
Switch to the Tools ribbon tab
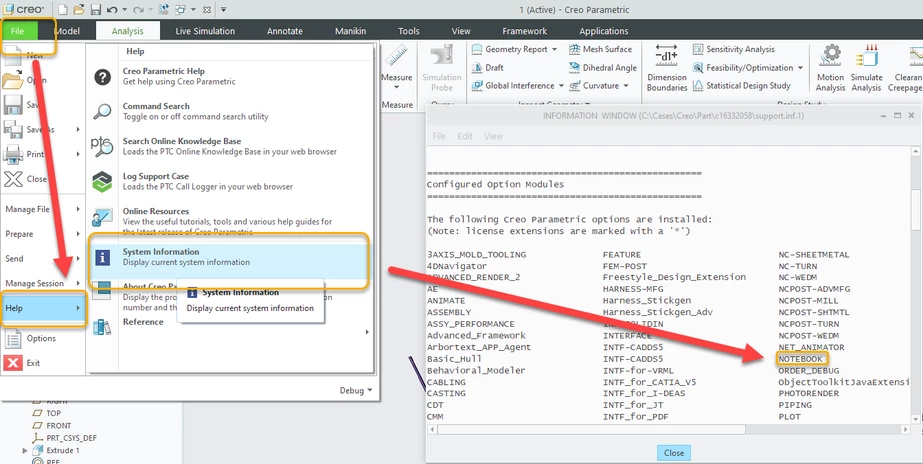pos(409,31)
